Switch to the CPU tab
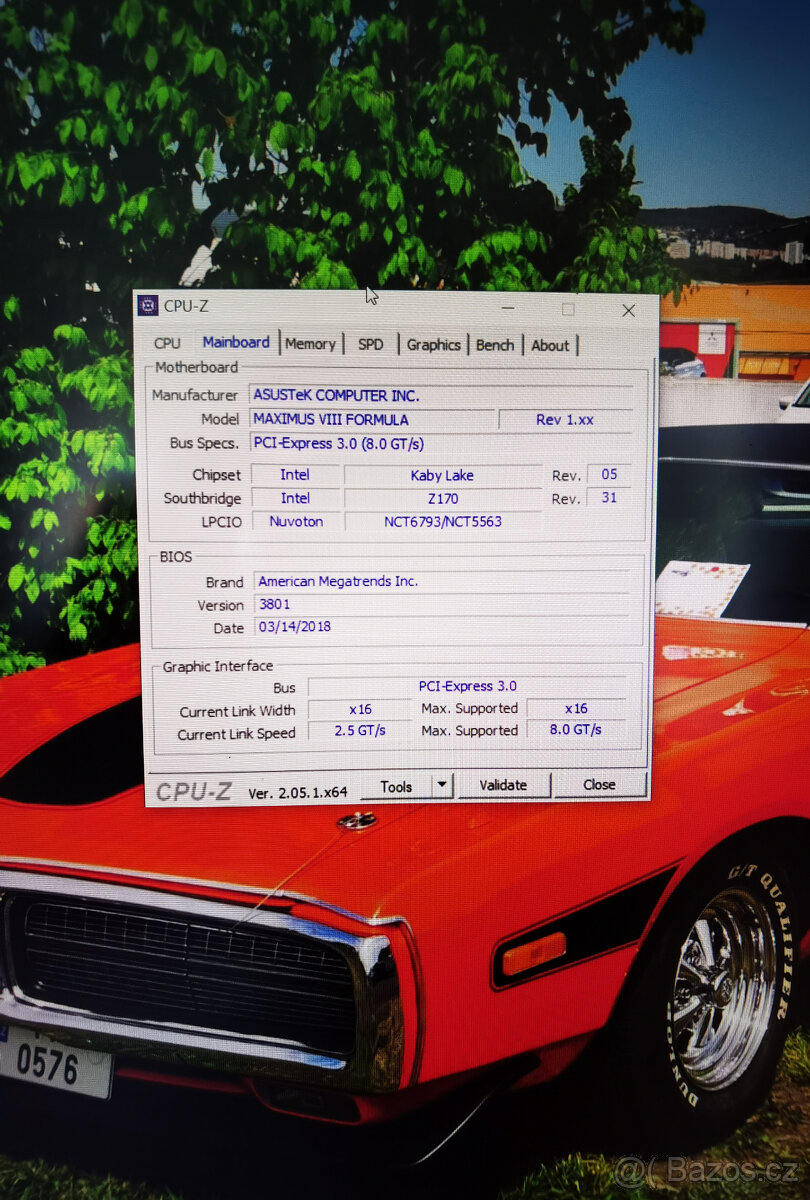Viewport: 810px width, 1200px height. (168, 344)
